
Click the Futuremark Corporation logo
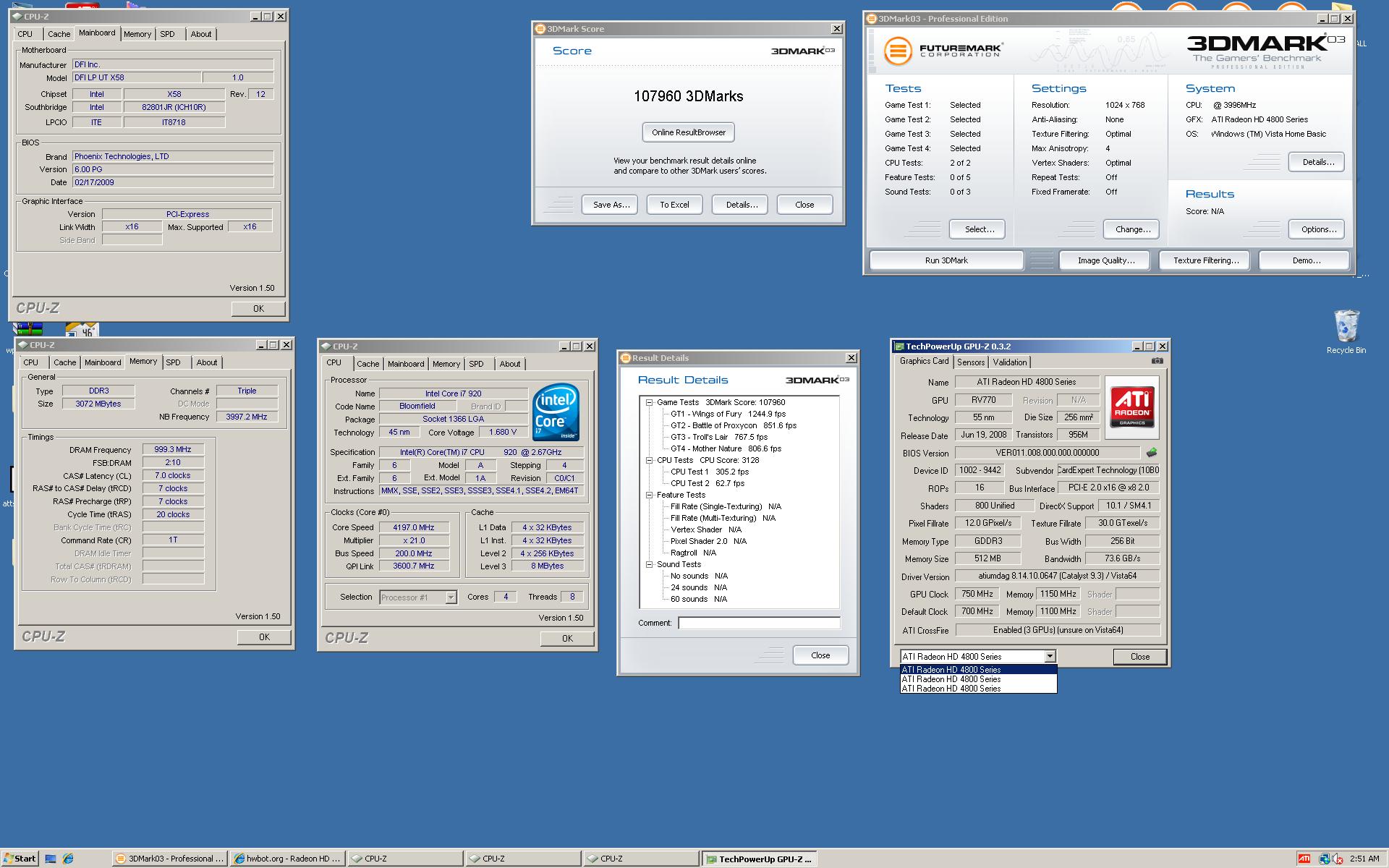tap(943, 51)
